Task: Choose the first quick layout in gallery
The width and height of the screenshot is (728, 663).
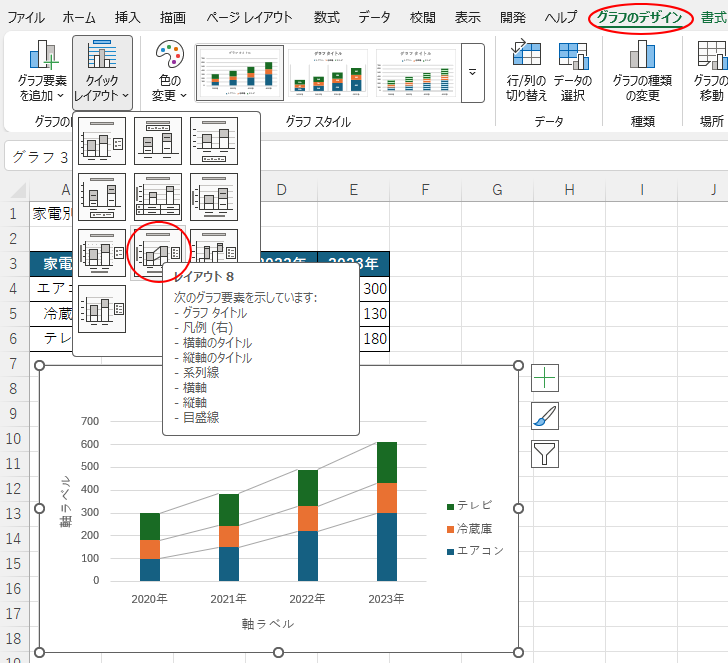Action: 102,141
